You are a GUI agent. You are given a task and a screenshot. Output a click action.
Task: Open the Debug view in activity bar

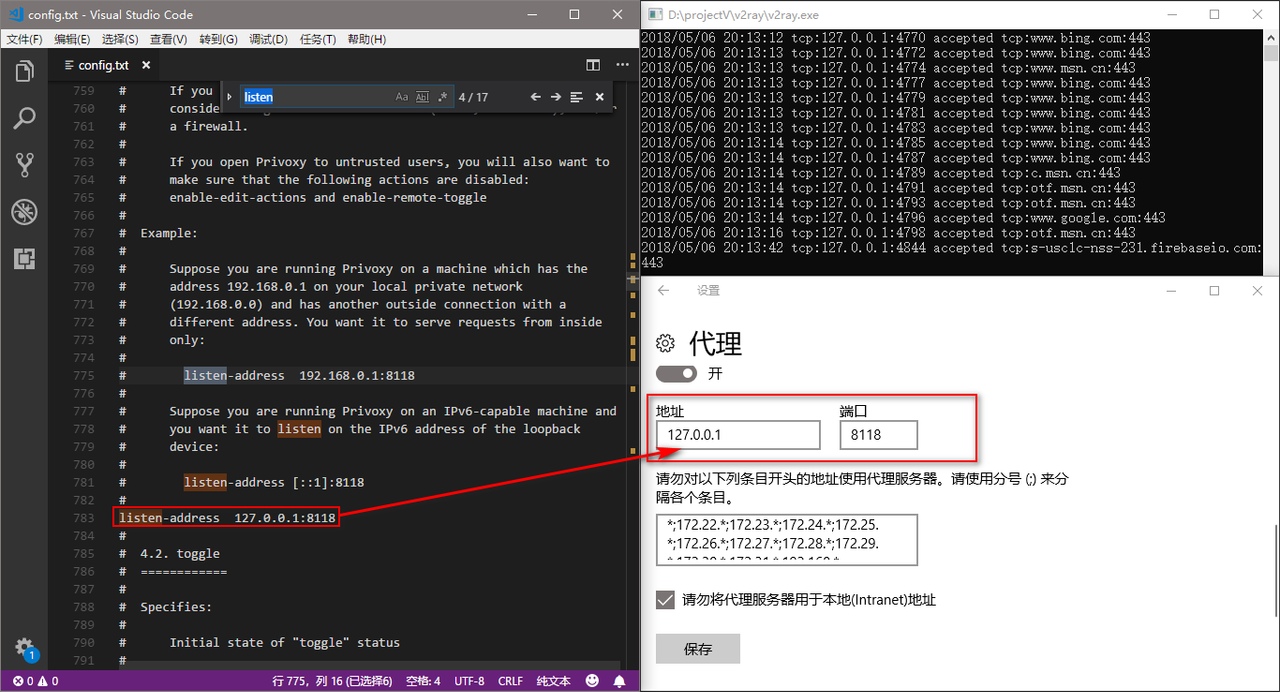pyautogui.click(x=24, y=212)
